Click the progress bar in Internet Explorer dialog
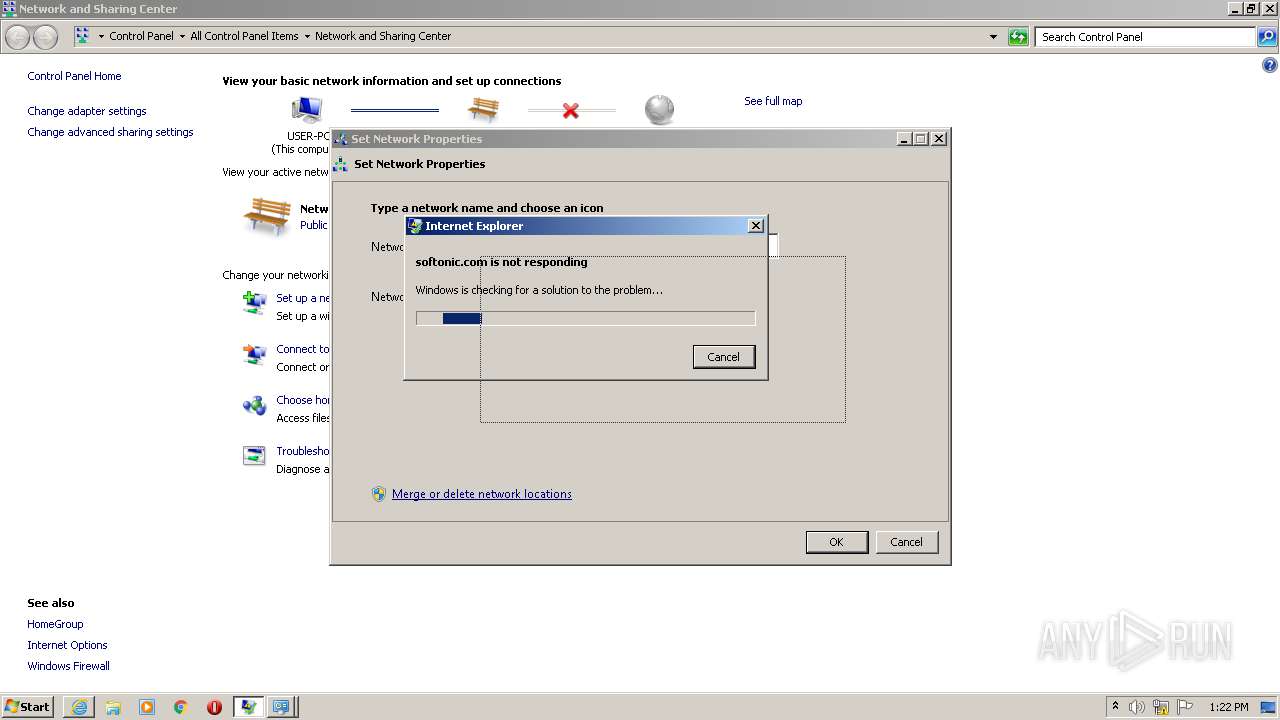This screenshot has width=1280, height=720. (585, 318)
